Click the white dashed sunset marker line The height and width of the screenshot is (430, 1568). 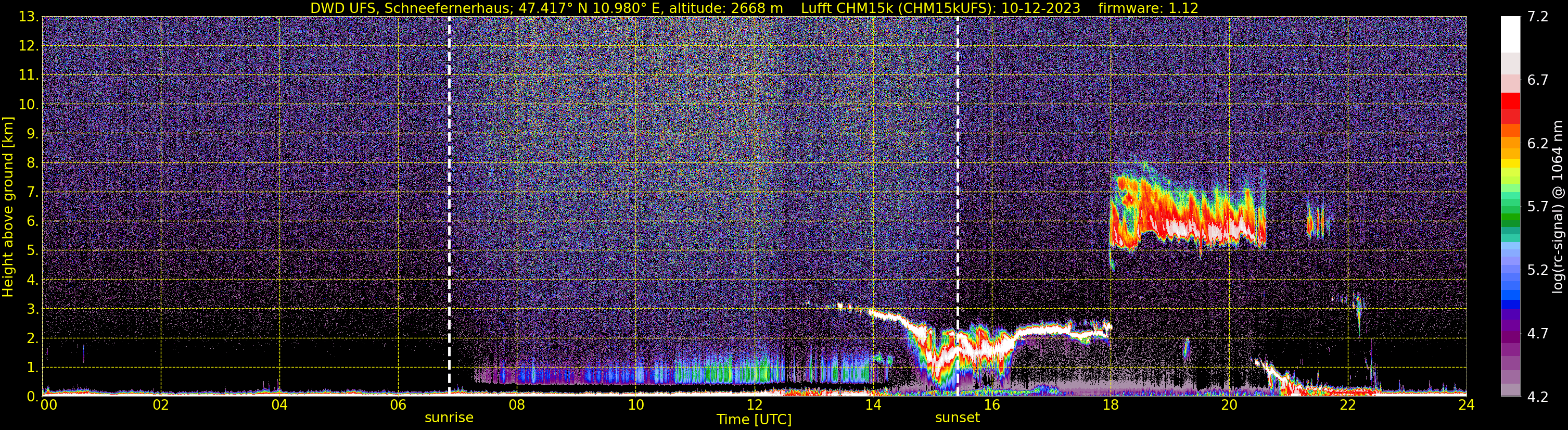pyautogui.click(x=958, y=206)
